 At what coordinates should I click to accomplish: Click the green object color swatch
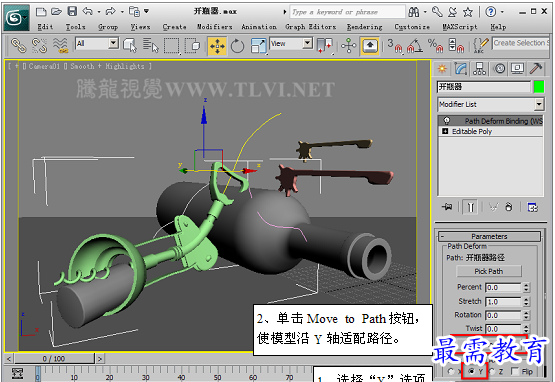point(539,87)
